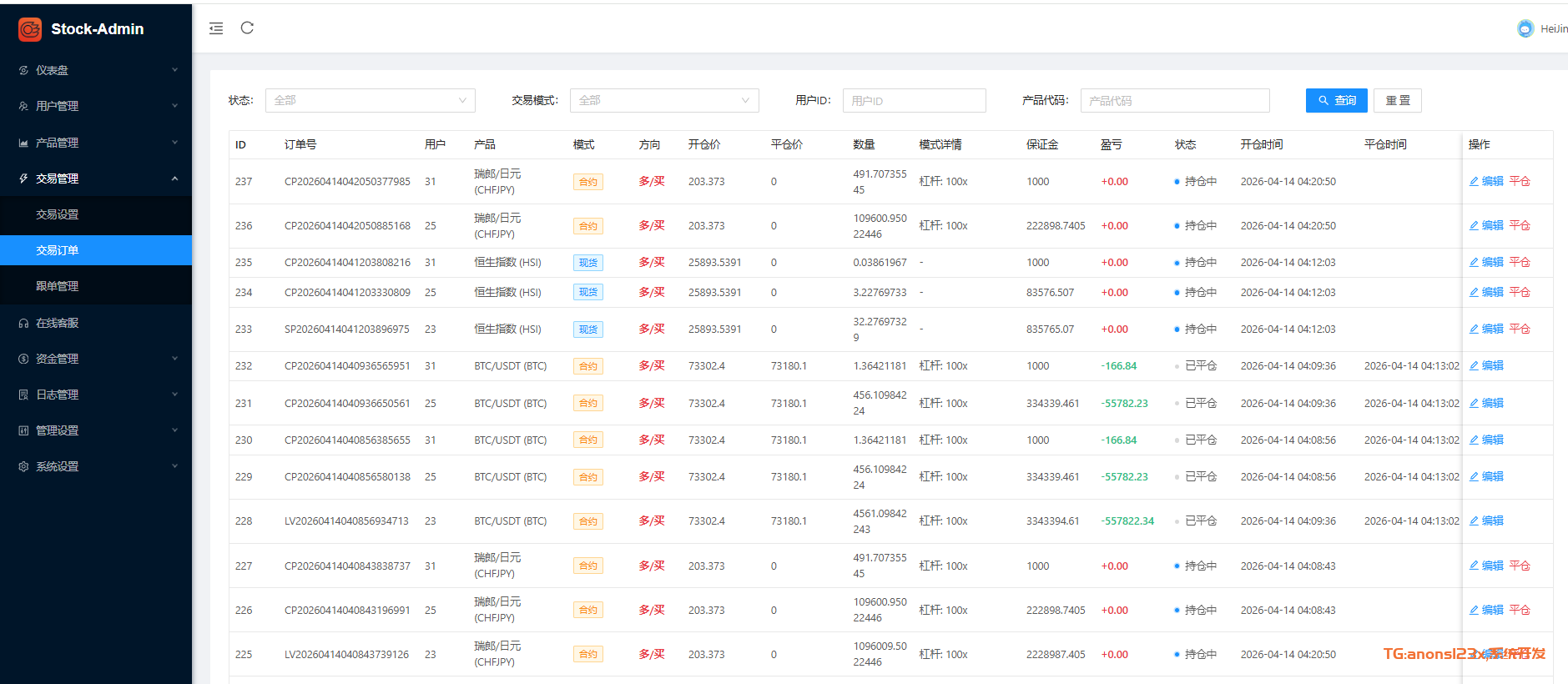
Task: Go to 跟单管理 submenu item
Action: 58,287
